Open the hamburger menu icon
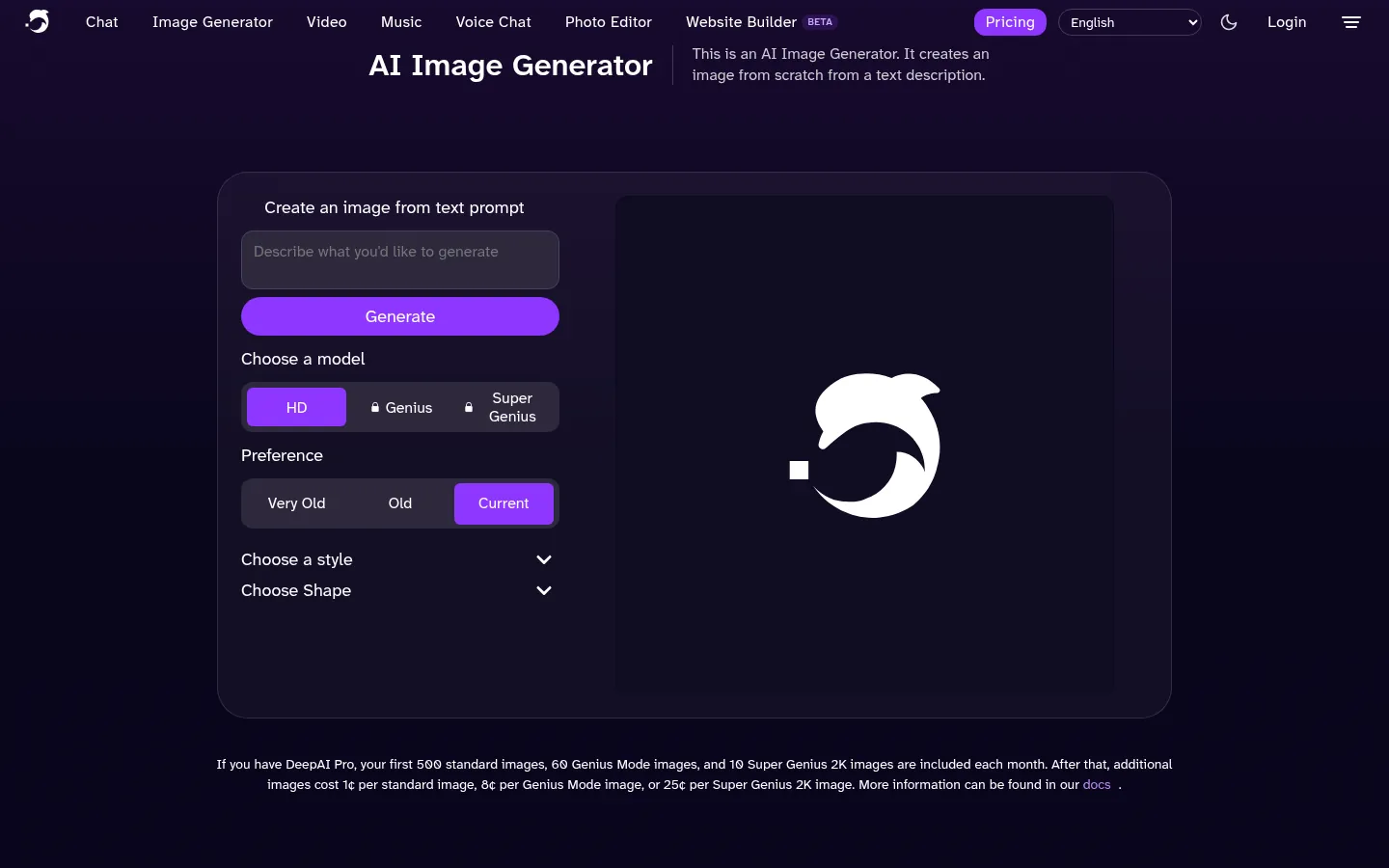 coord(1351,22)
